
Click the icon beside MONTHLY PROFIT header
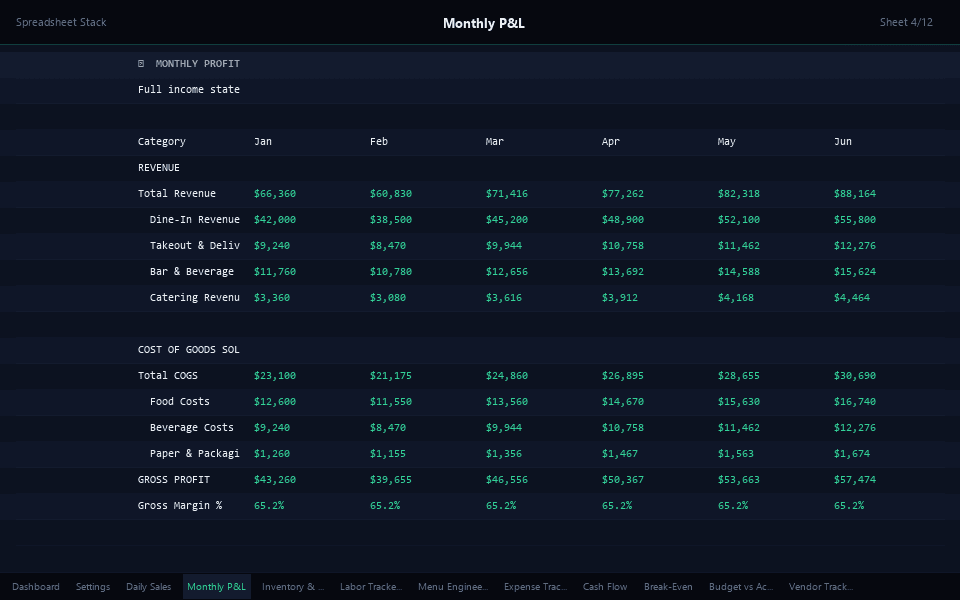(141, 64)
